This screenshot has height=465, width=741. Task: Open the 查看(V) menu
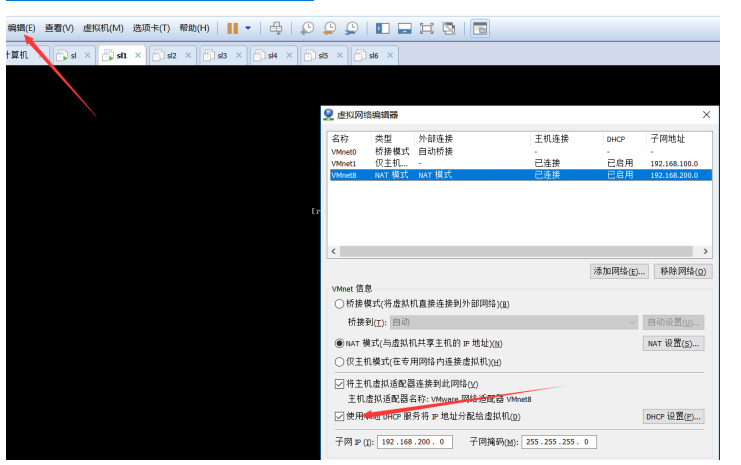tap(59, 28)
